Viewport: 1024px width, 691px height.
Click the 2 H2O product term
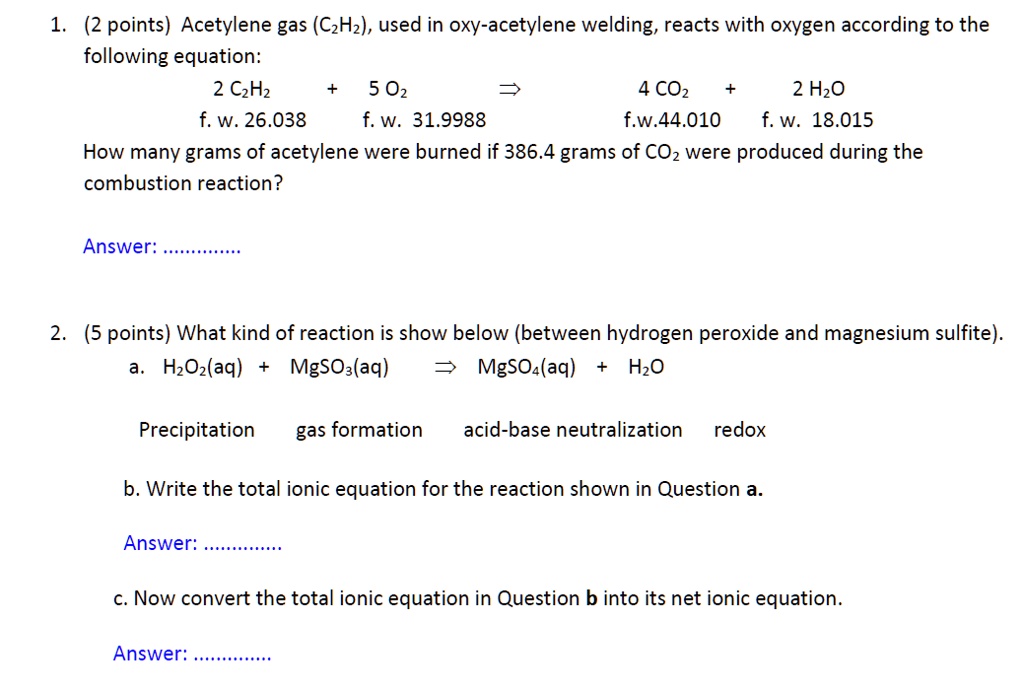point(820,88)
